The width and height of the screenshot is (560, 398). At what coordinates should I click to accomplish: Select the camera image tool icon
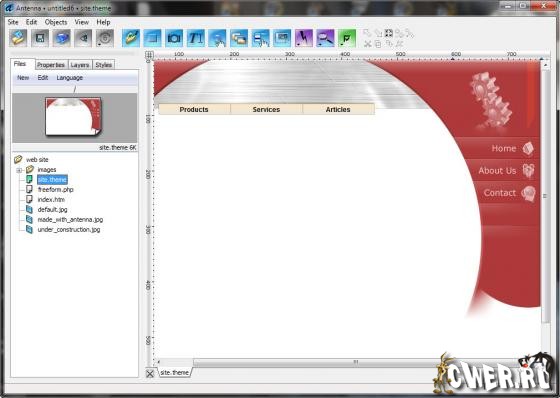(174, 38)
